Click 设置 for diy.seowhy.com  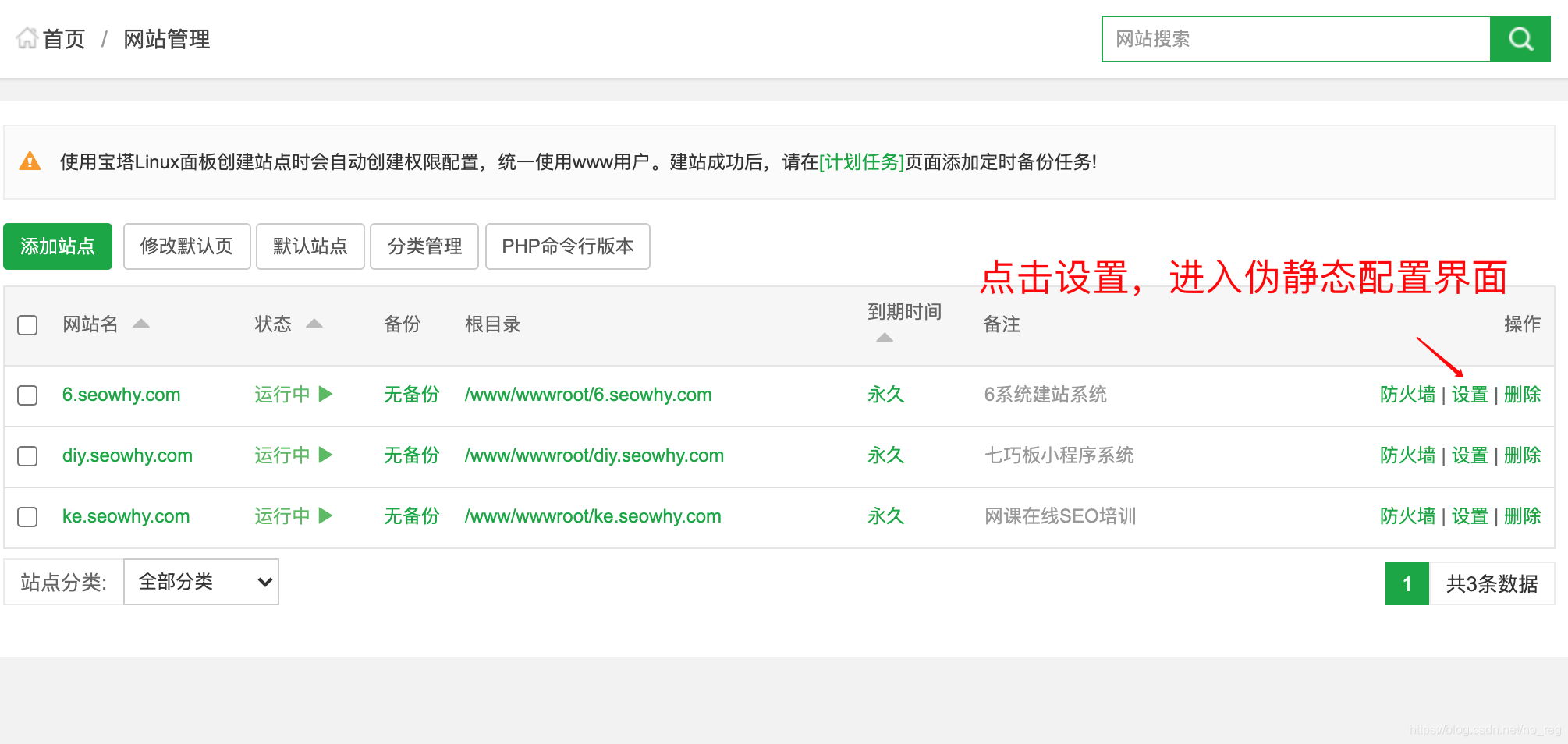click(x=1470, y=455)
